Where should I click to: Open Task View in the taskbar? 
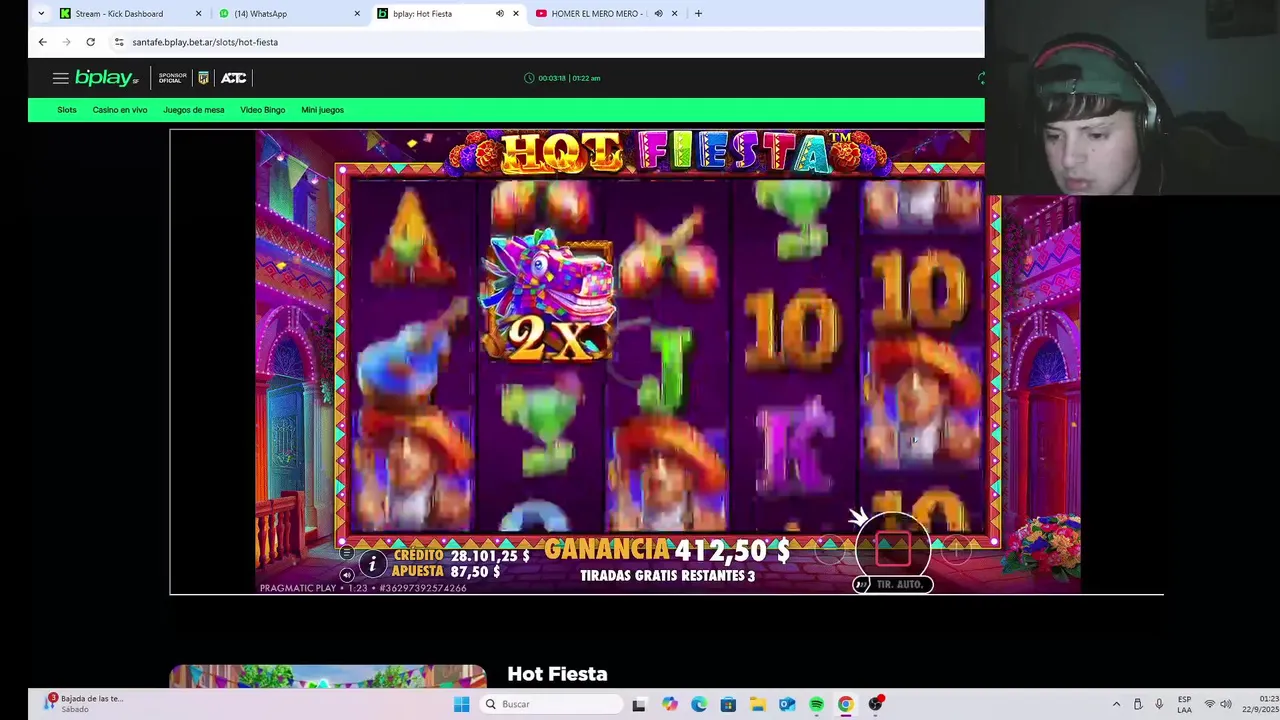[639, 704]
